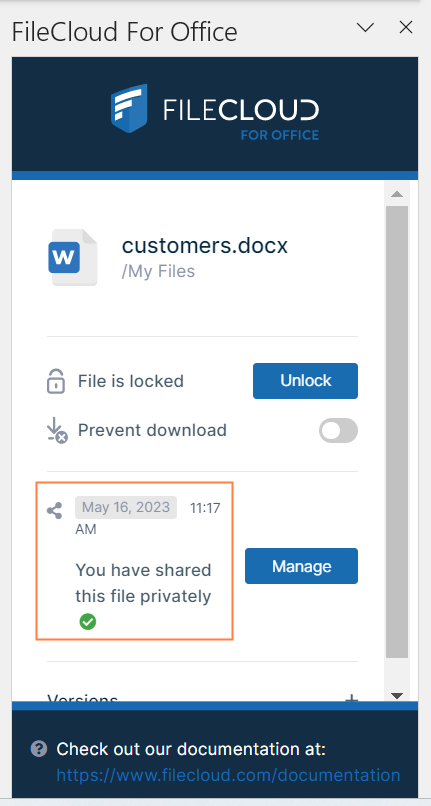
Task: Open Manage for the private share
Action: coord(301,566)
